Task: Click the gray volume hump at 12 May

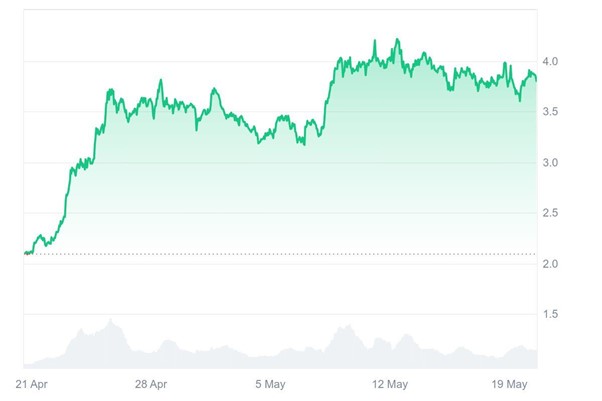Action: [x=406, y=335]
